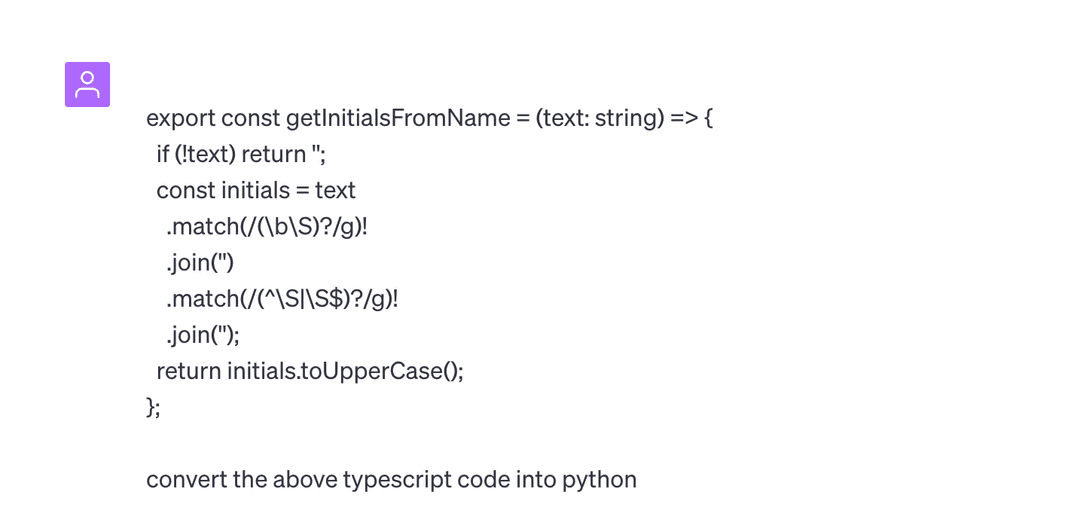This screenshot has width=1080, height=523.
Task: Click the 'text' parameter name in parentheses
Action: point(565,118)
